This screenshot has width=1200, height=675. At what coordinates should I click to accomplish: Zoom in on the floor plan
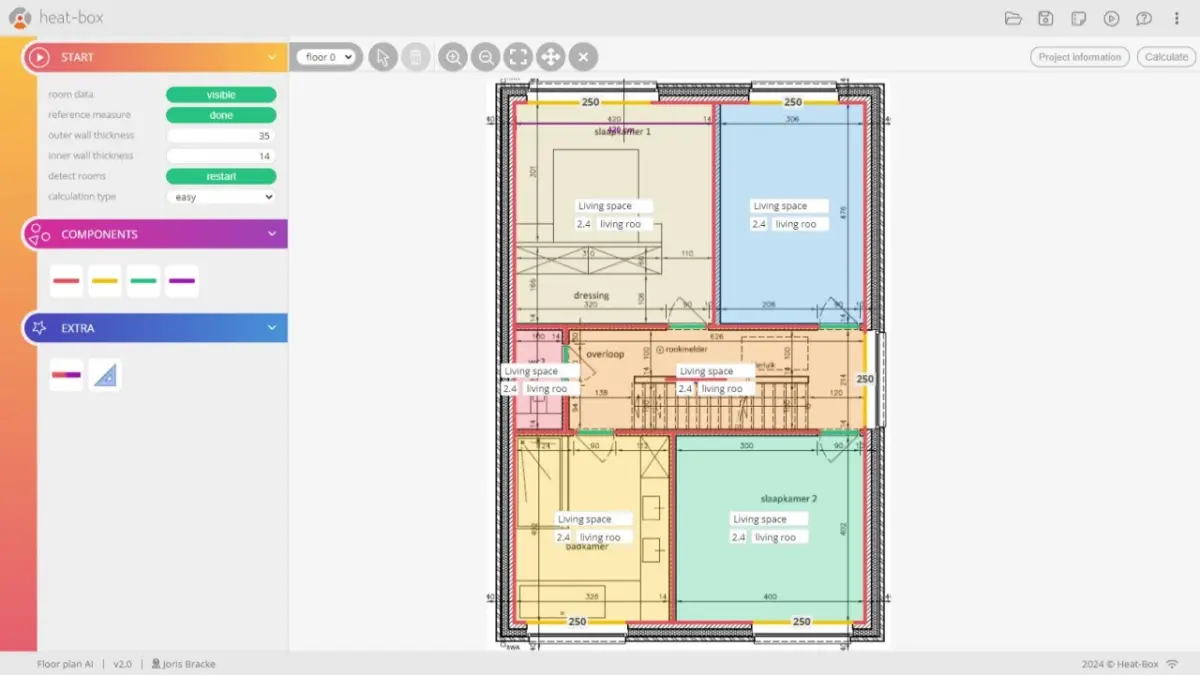pos(453,57)
